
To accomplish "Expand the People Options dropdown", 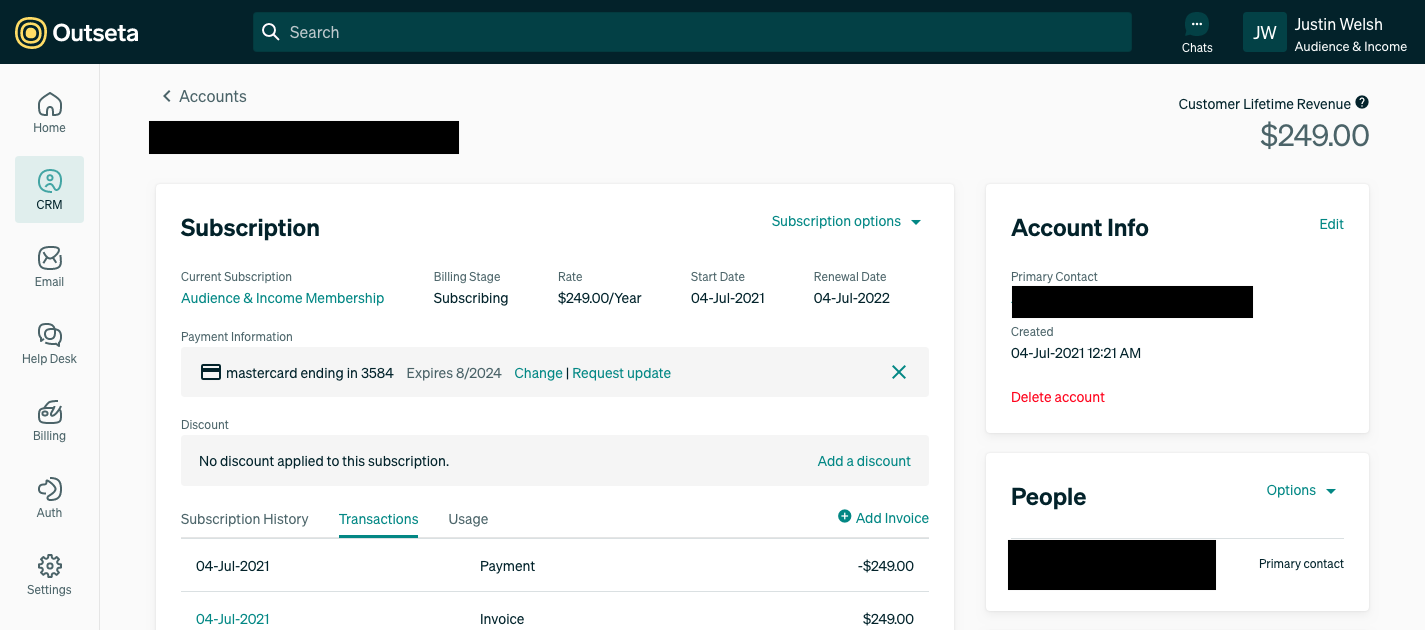I will tap(1301, 490).
